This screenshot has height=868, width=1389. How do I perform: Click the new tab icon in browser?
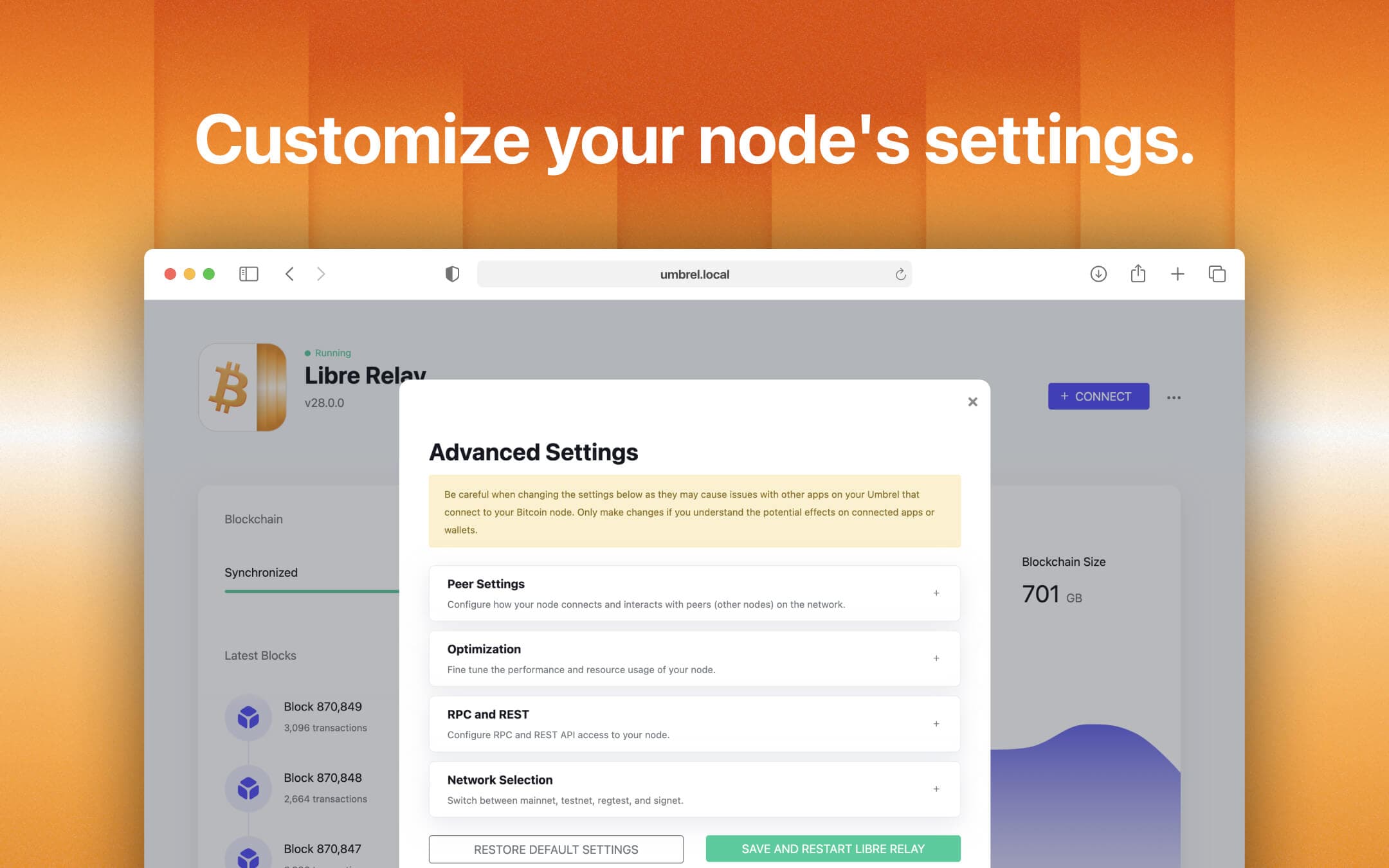1177,273
